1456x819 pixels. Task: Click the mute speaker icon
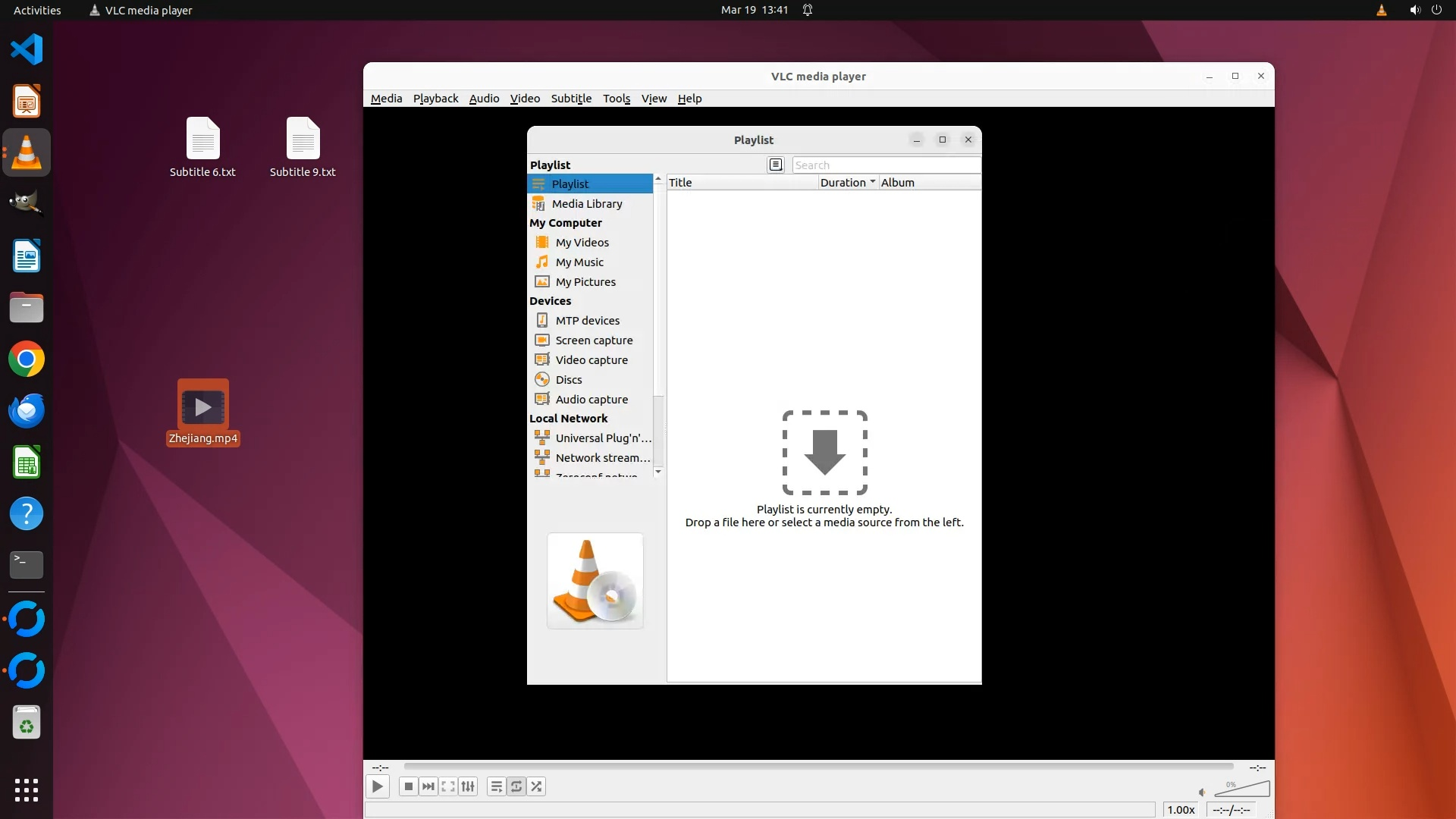coord(1202,792)
